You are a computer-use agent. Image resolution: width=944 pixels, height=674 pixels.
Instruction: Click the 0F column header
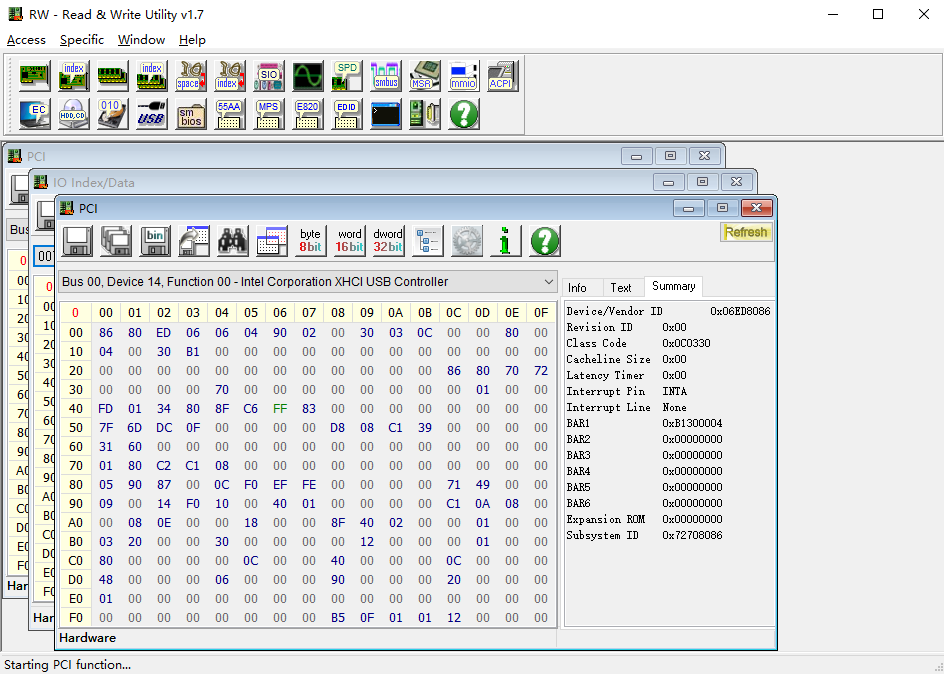(x=541, y=313)
